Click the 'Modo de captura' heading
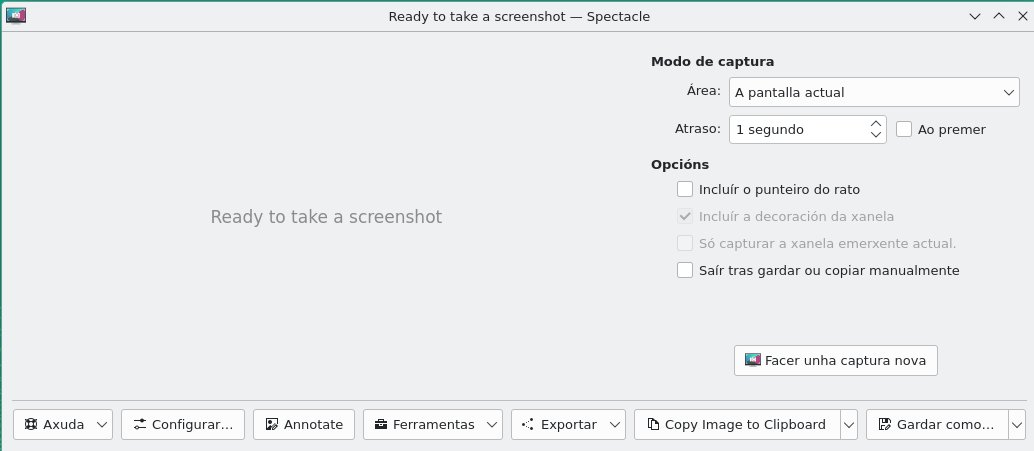1034x451 pixels. pos(712,61)
